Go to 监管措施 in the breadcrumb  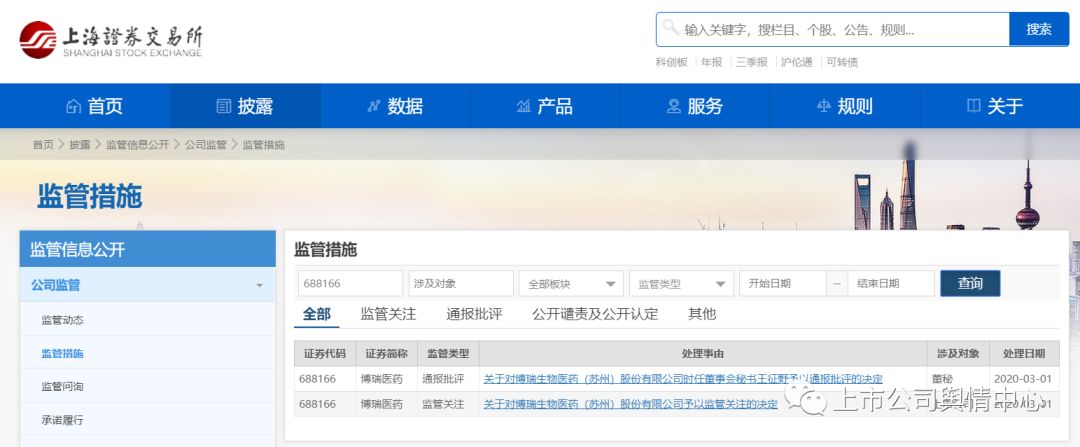263,145
